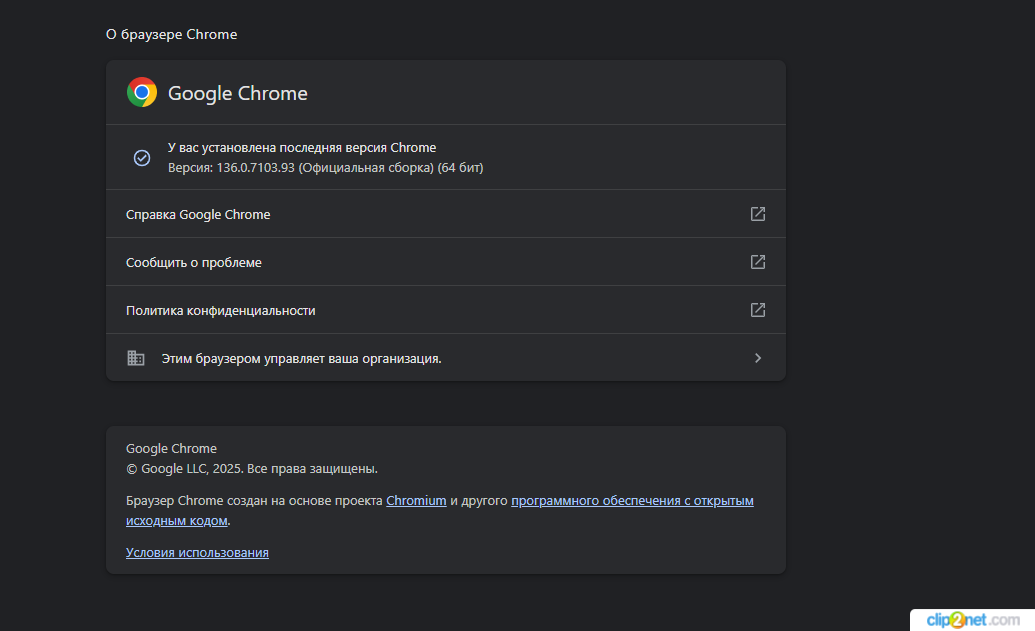Expand the organization management chevron
This screenshot has height=631, width=1035.
[x=758, y=358]
